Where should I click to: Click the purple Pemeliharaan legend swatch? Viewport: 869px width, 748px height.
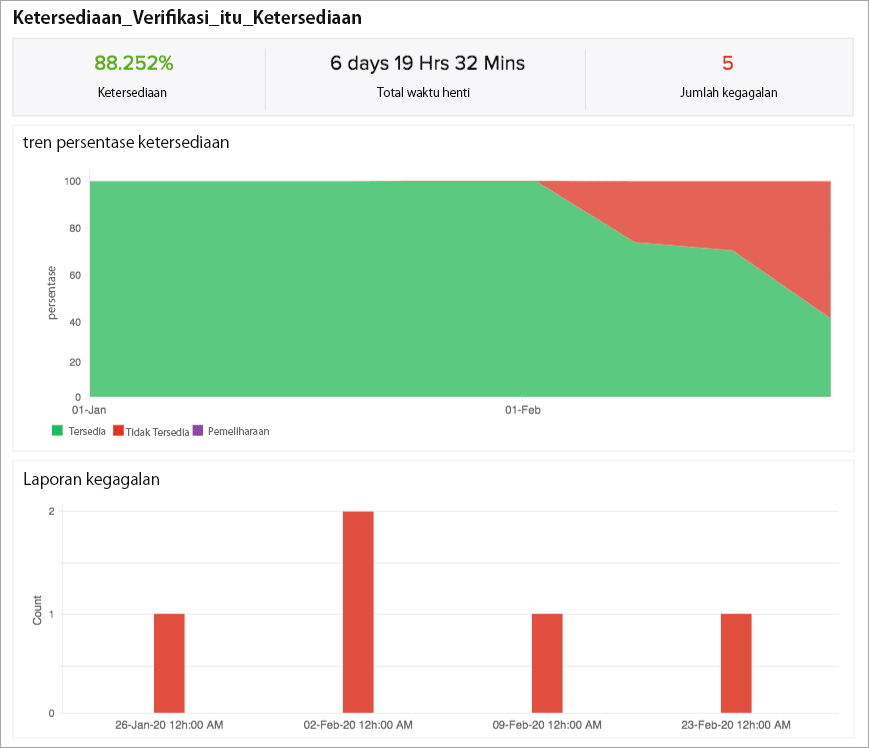[198, 431]
